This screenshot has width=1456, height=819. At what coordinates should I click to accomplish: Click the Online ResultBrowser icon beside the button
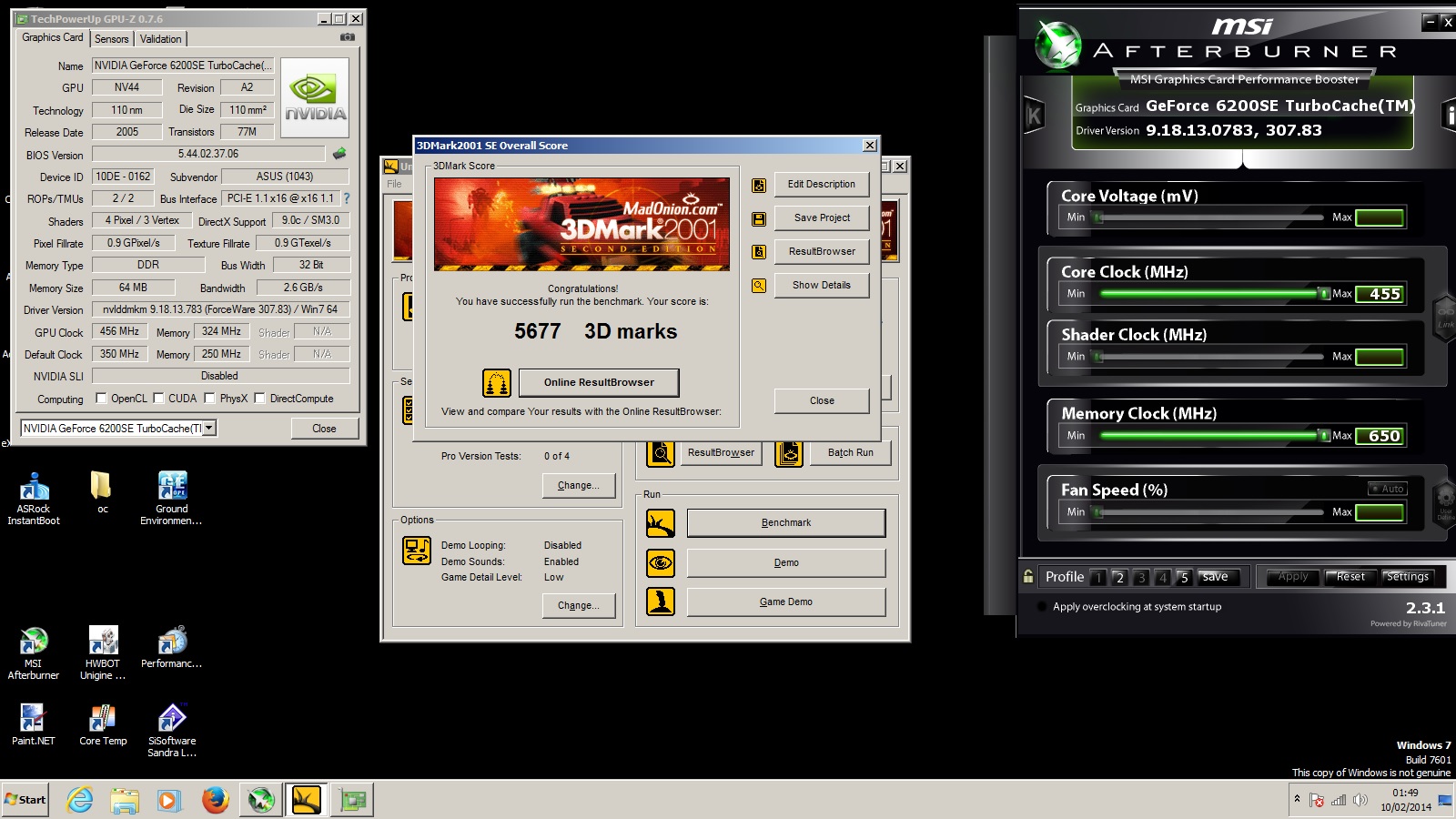click(x=497, y=383)
